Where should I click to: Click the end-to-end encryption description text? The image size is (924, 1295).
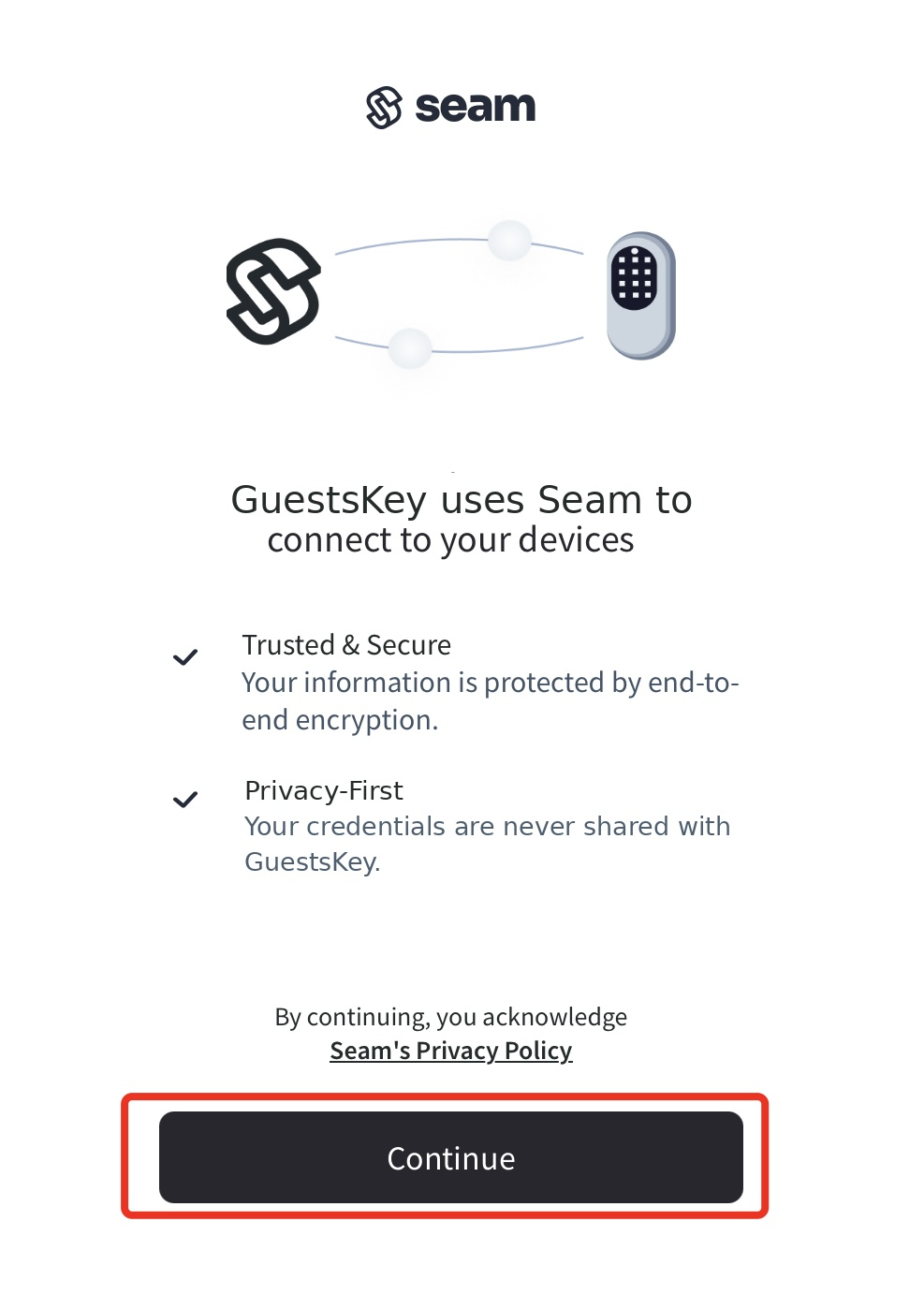click(x=491, y=700)
